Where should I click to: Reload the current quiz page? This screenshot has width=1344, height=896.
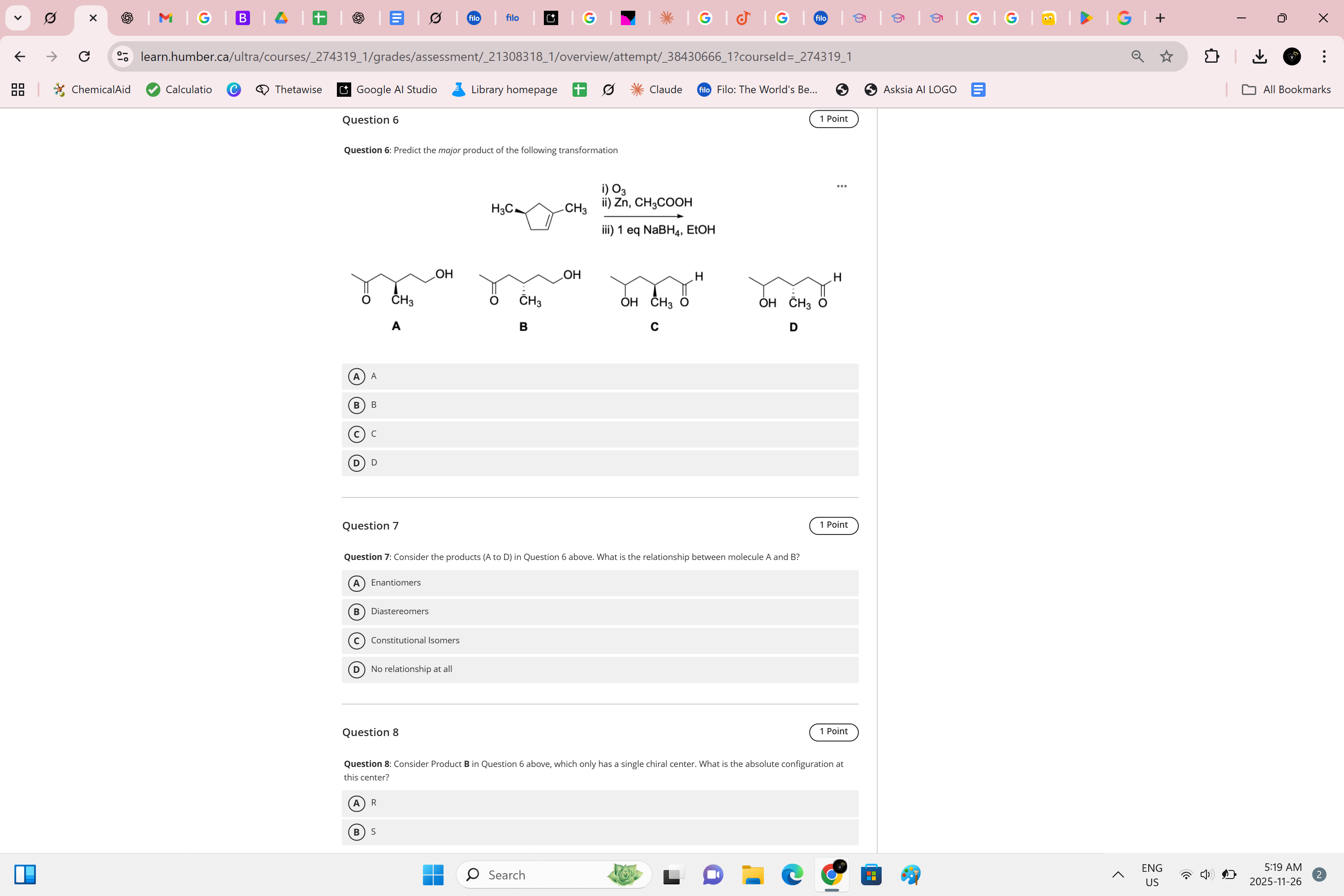(x=84, y=56)
